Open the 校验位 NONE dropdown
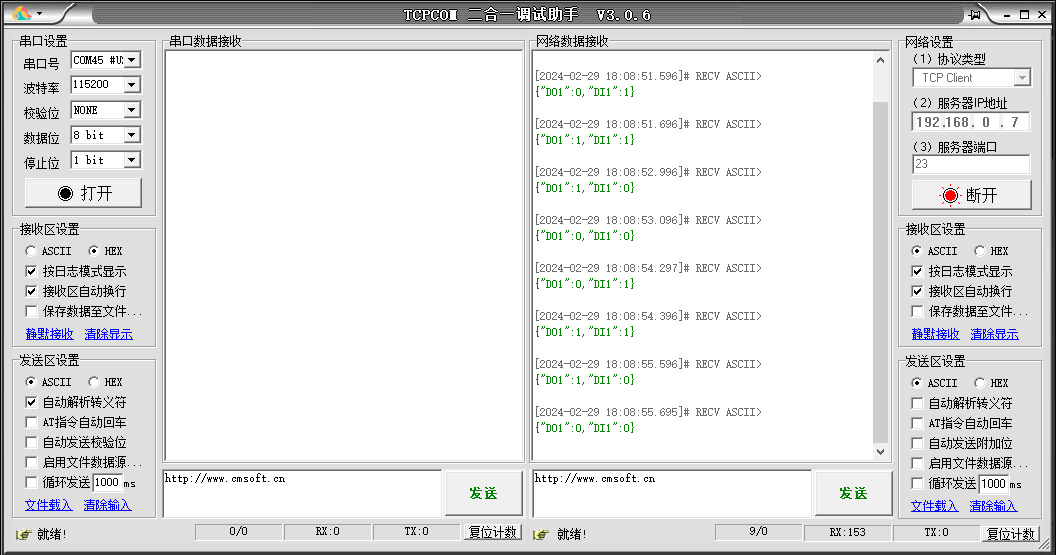This screenshot has width=1056, height=555. tap(132, 110)
